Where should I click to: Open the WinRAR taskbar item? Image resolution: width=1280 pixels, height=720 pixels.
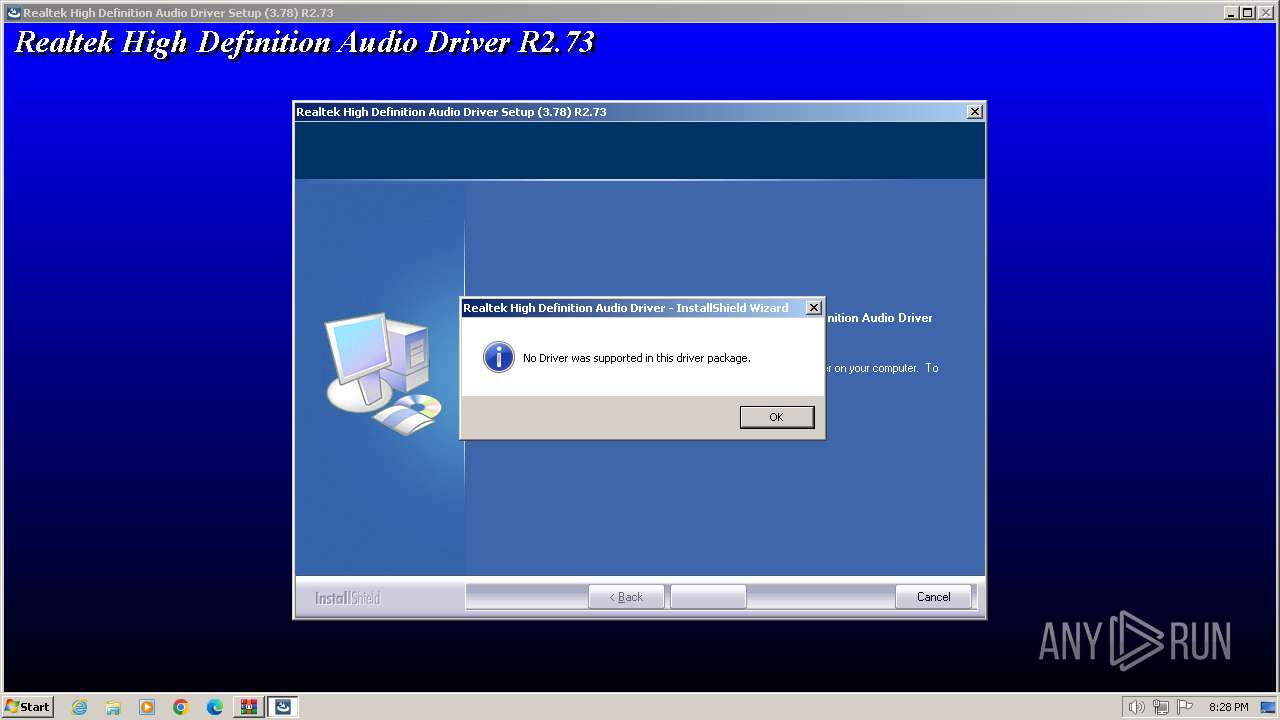[248, 707]
